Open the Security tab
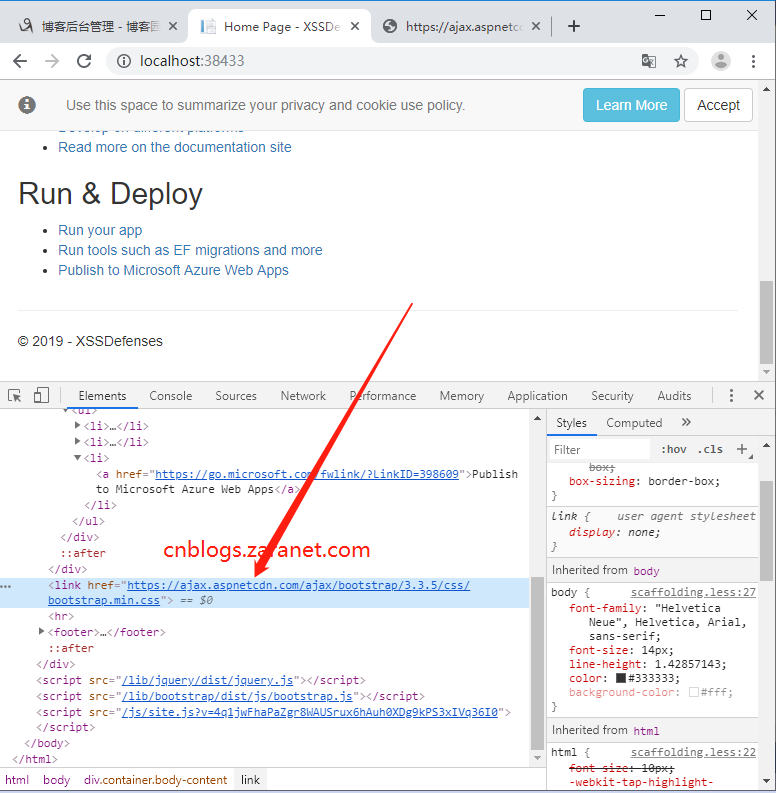This screenshot has height=793, width=776. (612, 396)
